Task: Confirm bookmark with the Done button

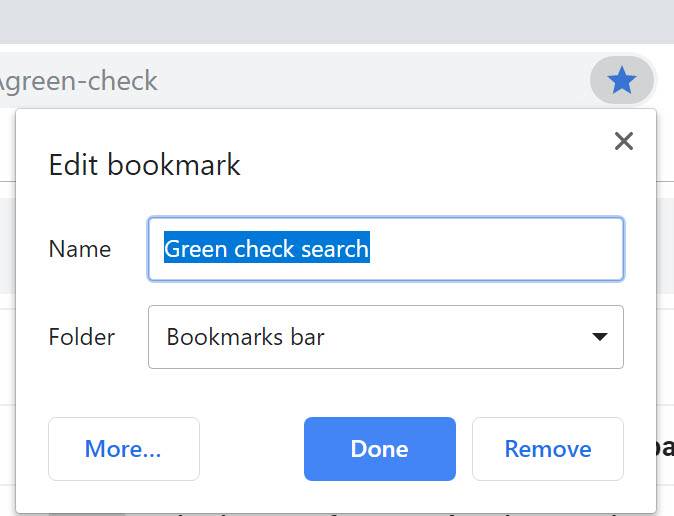Action: (x=380, y=449)
